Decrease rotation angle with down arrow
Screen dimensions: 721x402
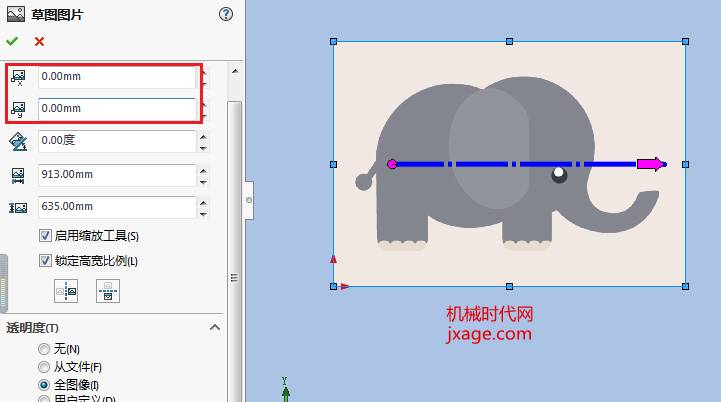[203, 148]
